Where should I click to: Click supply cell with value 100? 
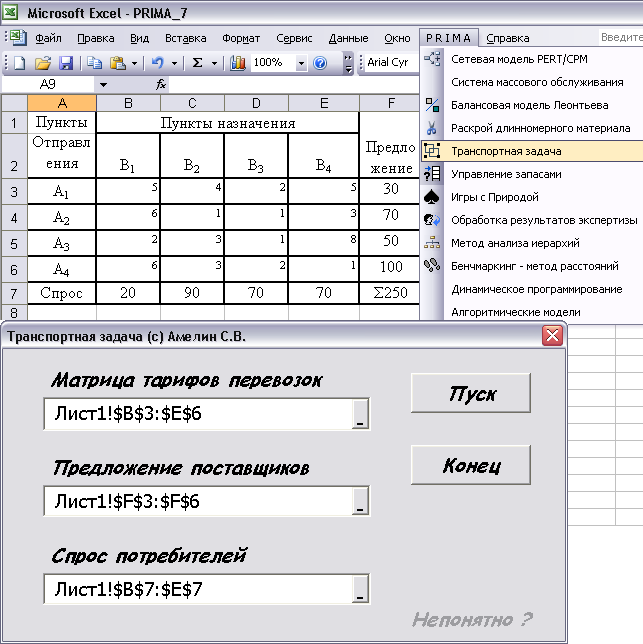(x=390, y=267)
